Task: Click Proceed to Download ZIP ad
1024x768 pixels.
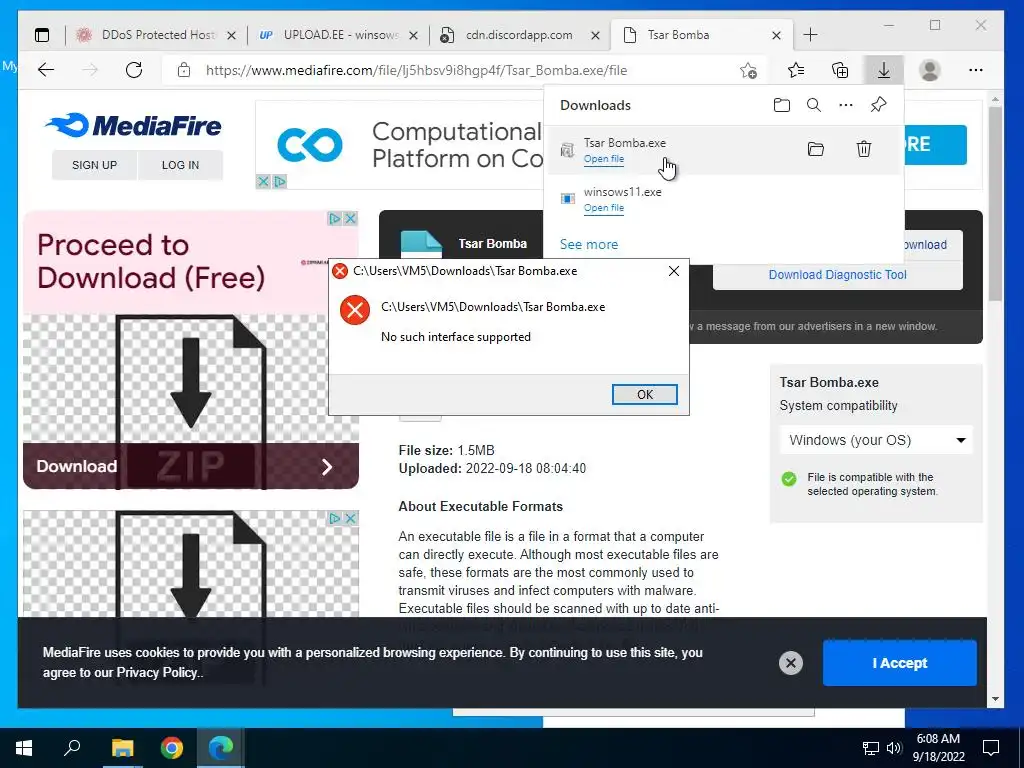Action: pos(191,349)
